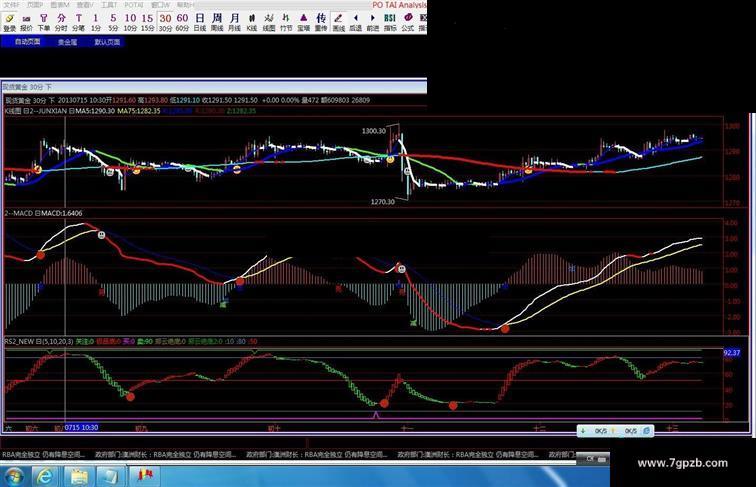Toggle the 30分 timeframe button
The width and height of the screenshot is (756, 487).
(x=165, y=21)
